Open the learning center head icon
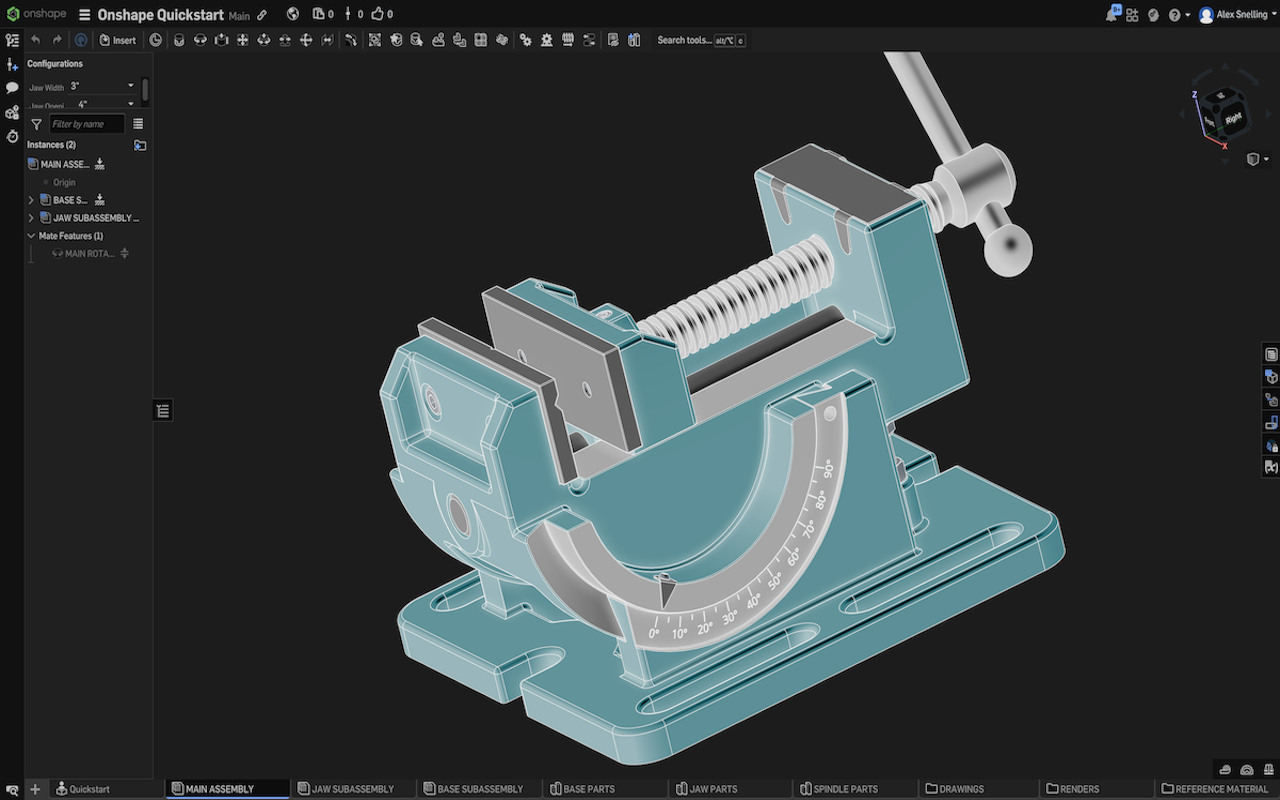Image resolution: width=1280 pixels, height=800 pixels. [1153, 15]
